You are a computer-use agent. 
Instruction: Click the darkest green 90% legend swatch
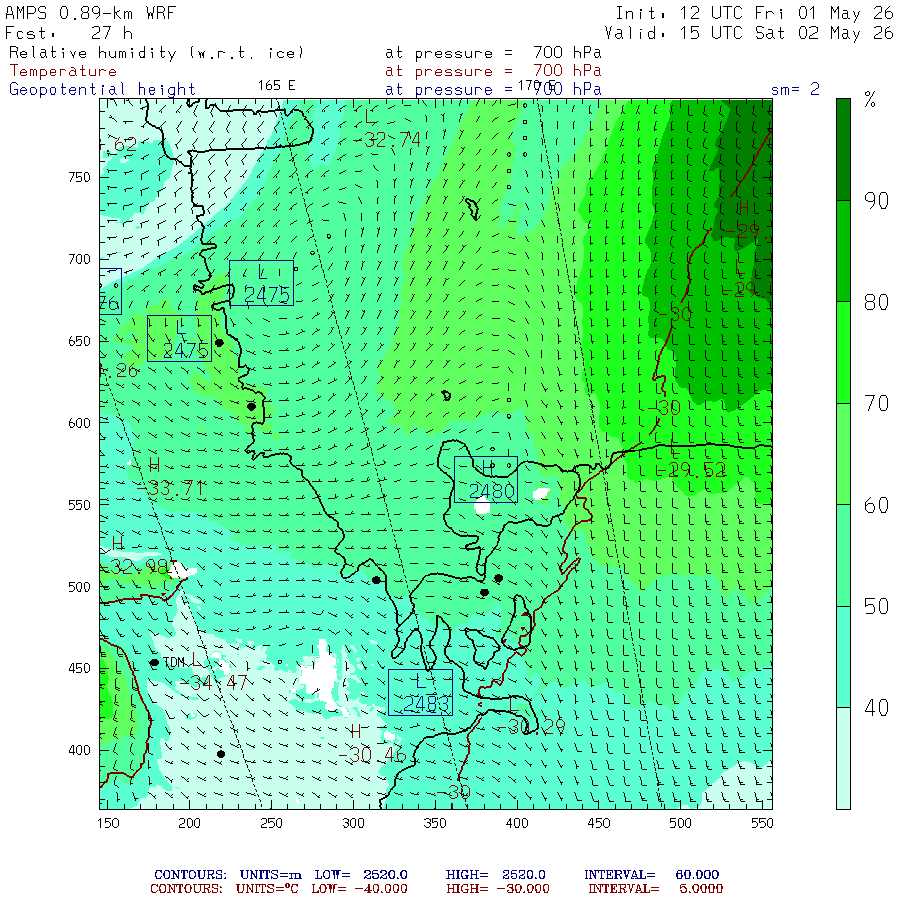pos(843,149)
